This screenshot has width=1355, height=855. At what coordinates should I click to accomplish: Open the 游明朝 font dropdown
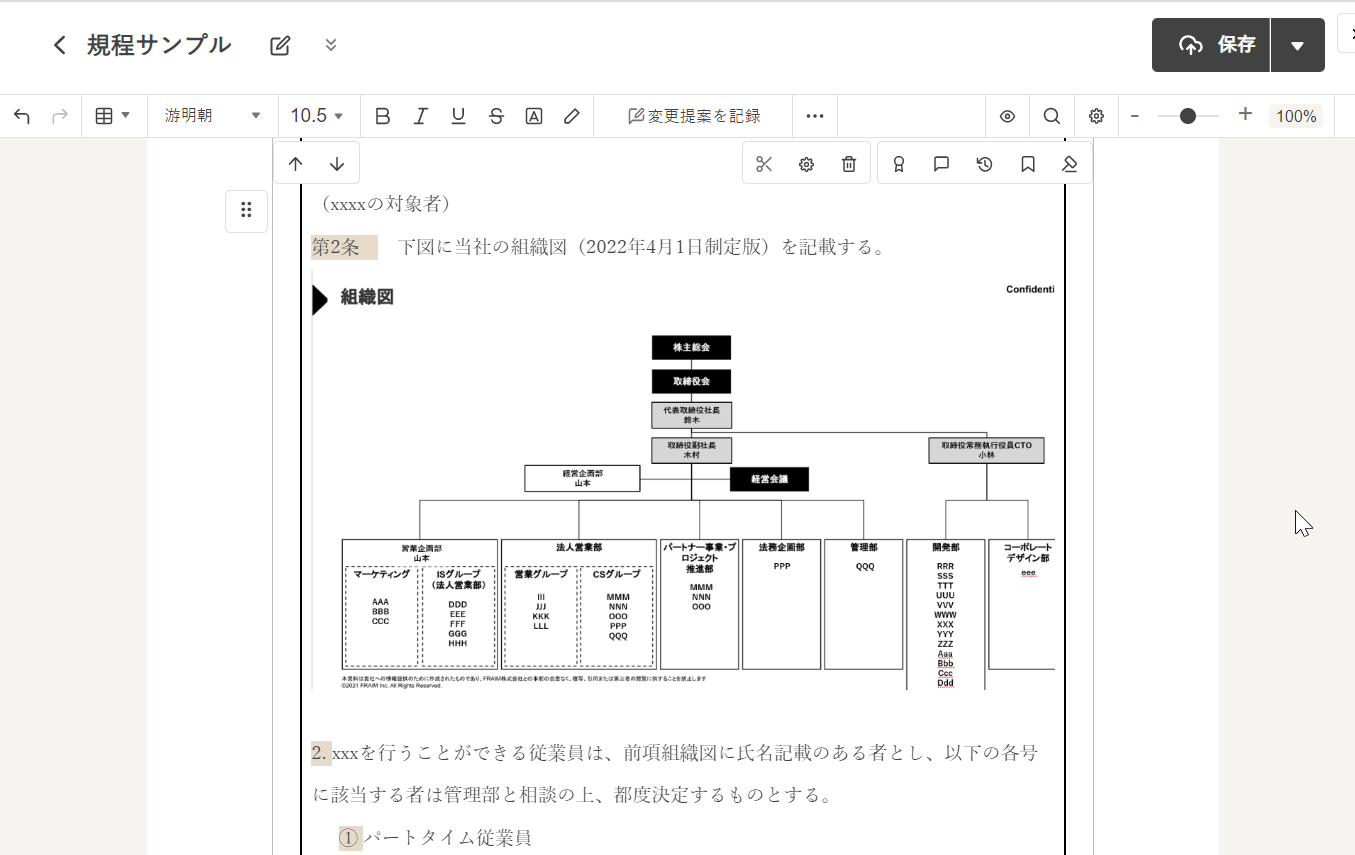212,116
